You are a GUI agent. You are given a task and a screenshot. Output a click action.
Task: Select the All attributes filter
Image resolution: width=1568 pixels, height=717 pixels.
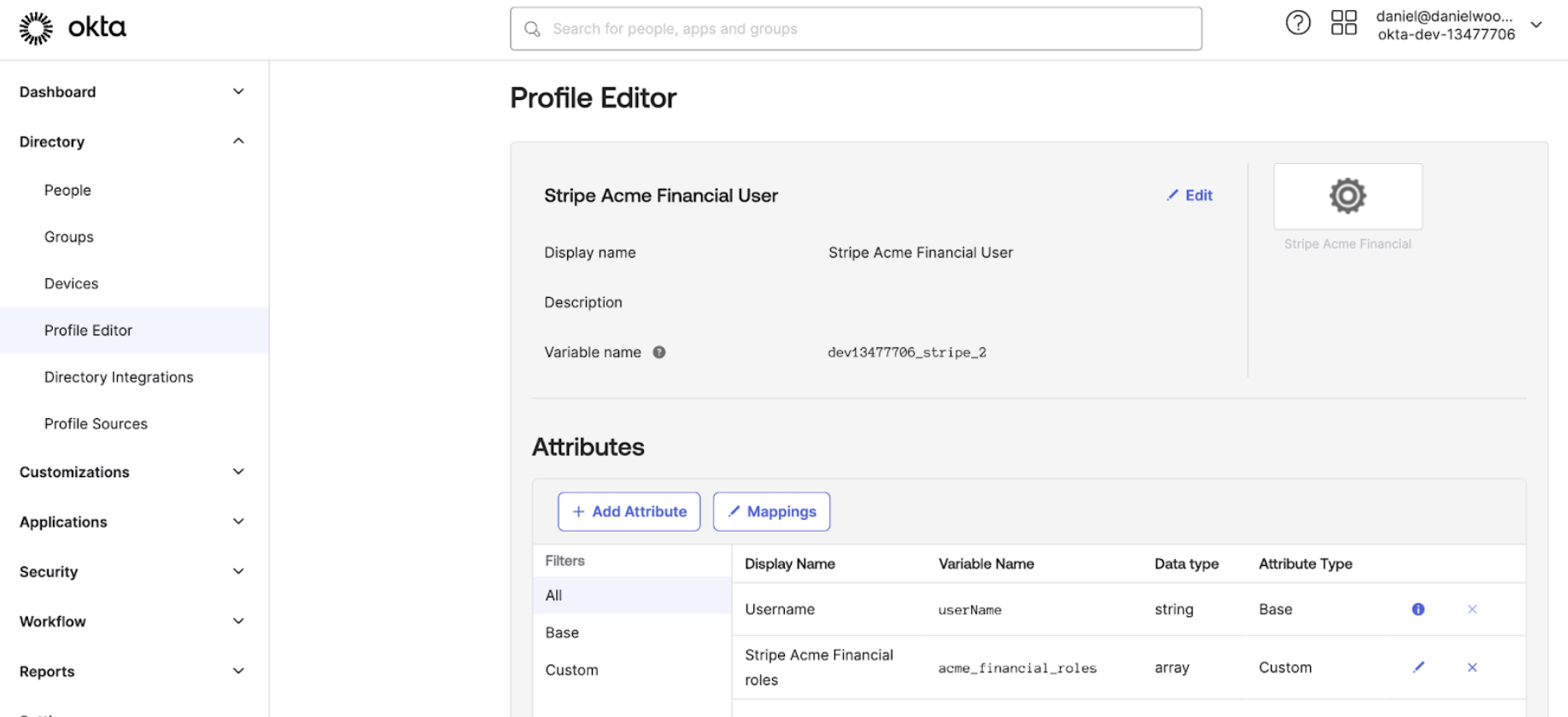click(632, 595)
